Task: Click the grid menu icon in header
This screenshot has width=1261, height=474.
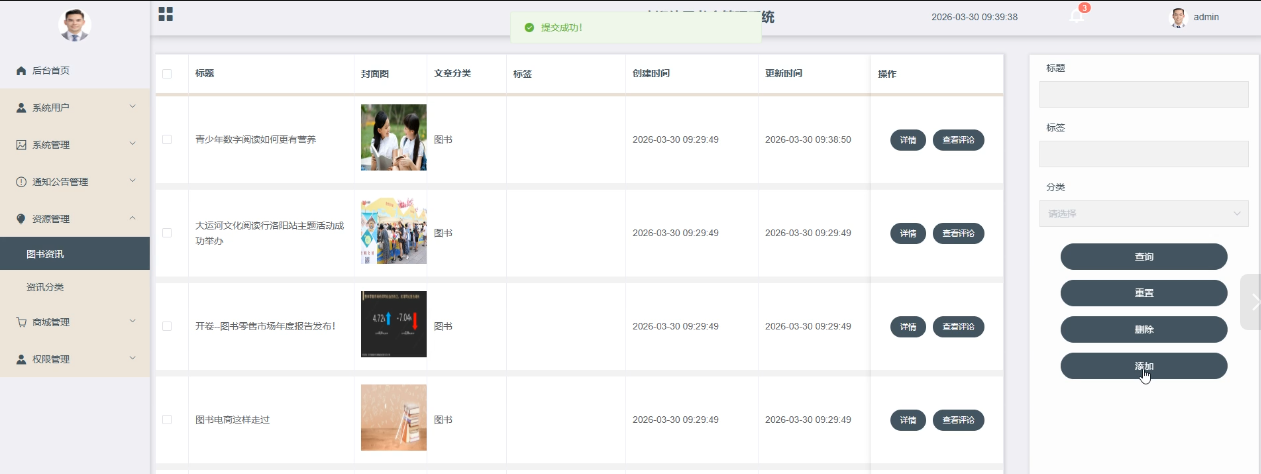Action: point(166,14)
